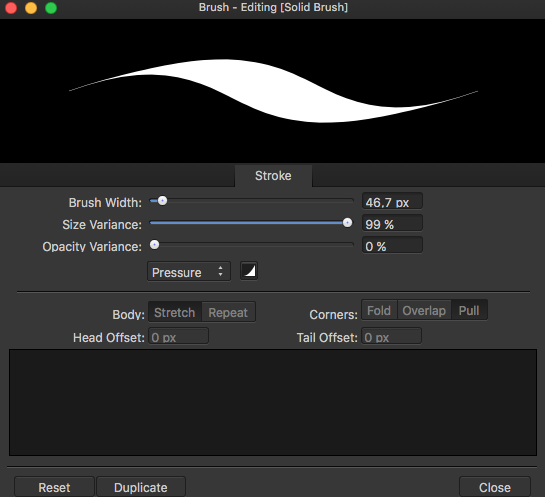
Task: Choose Overlap corners option
Action: 424,310
